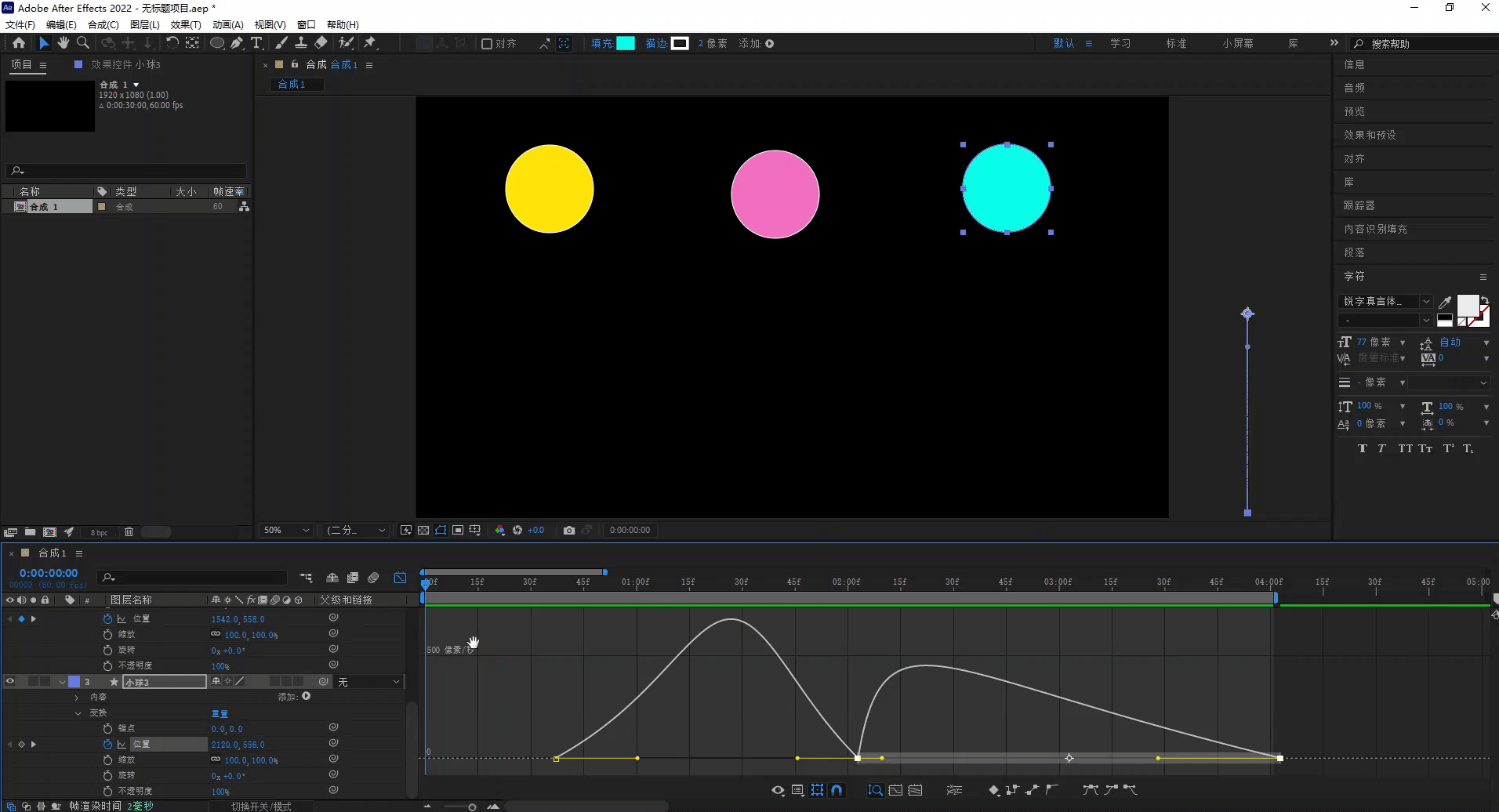Select the Clone Stamp tool
Screen dimensions: 1499x812
pos(300,43)
